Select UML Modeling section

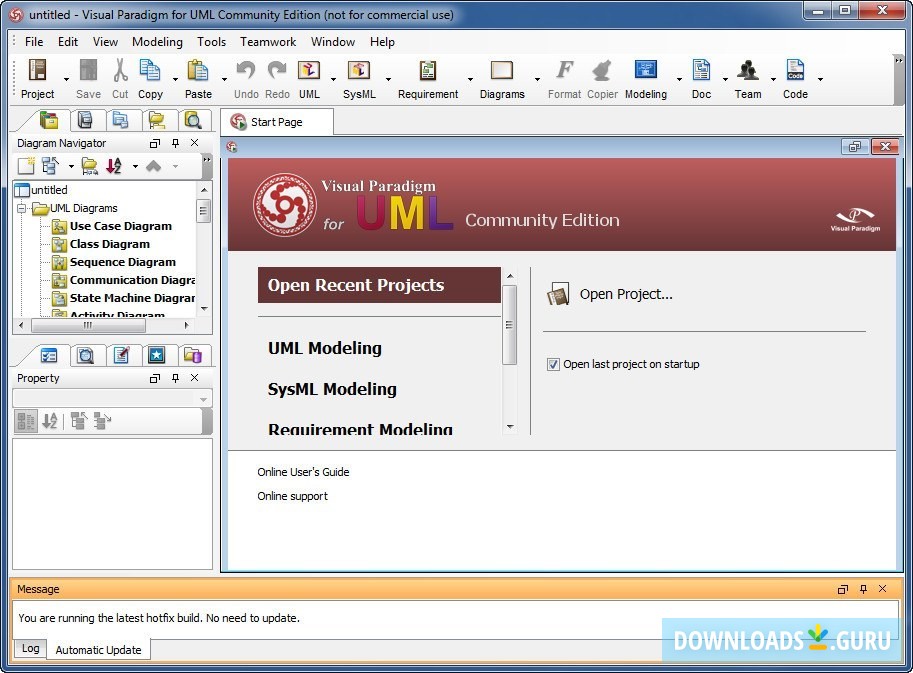coord(325,348)
